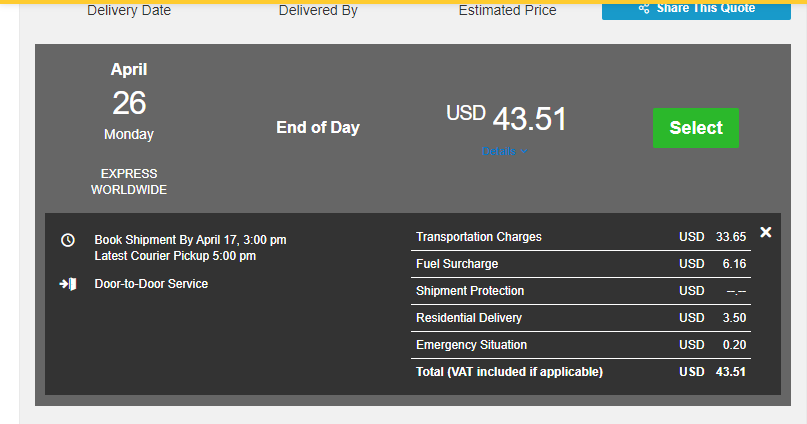Click the Door-to-Door Service arrow icon
Screen dimensions: 807x424
(68, 284)
